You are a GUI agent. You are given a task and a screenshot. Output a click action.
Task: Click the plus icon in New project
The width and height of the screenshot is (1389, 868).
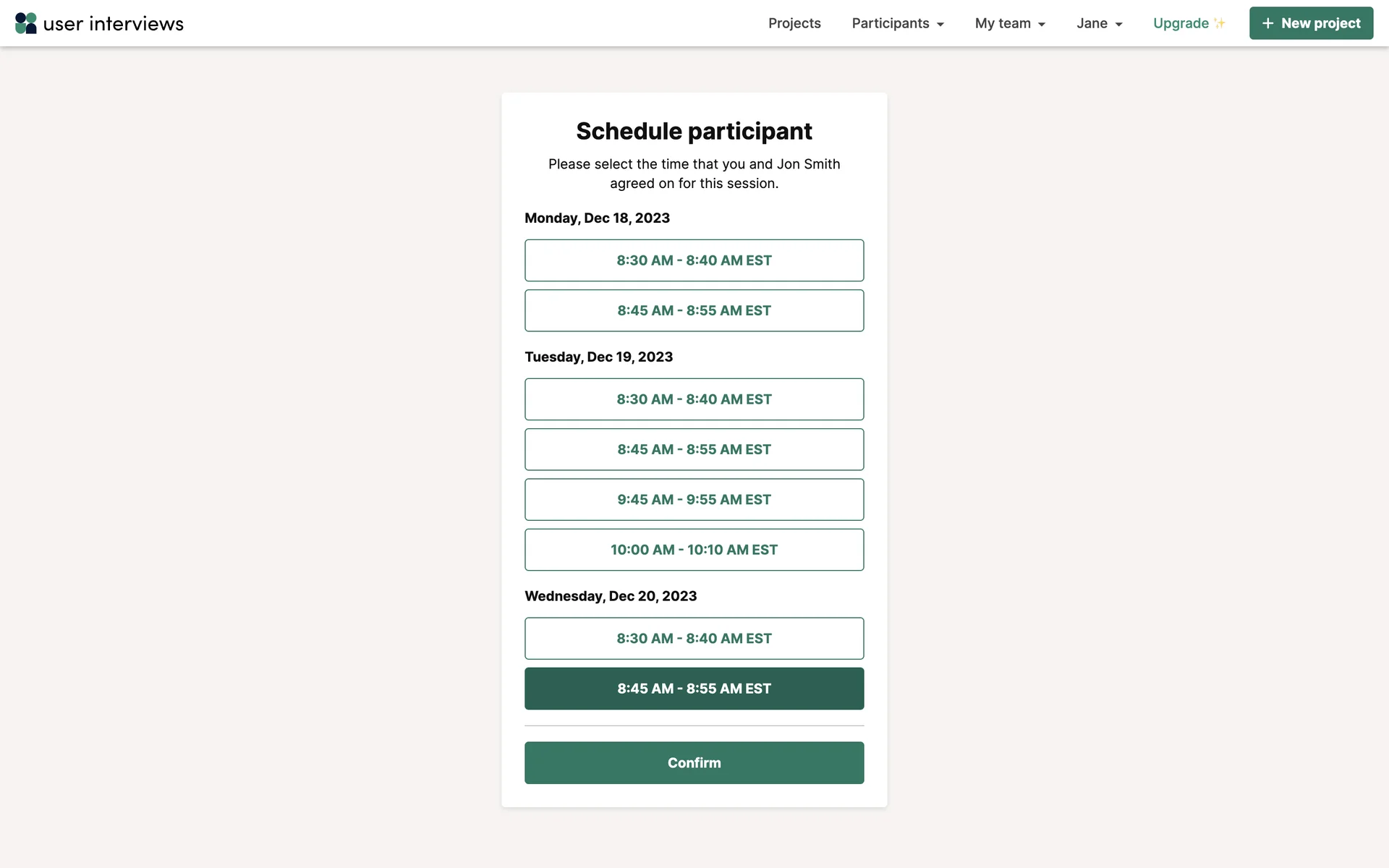(x=1267, y=23)
